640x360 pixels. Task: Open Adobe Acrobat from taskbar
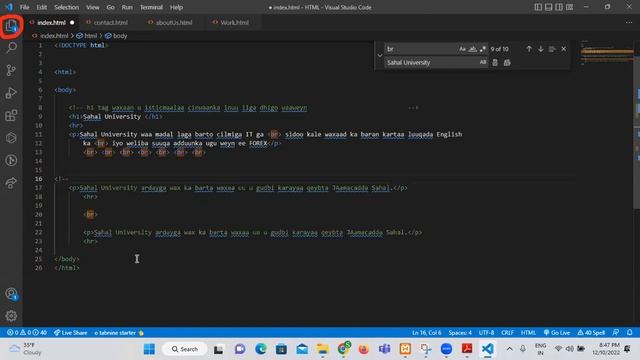click(x=467, y=349)
